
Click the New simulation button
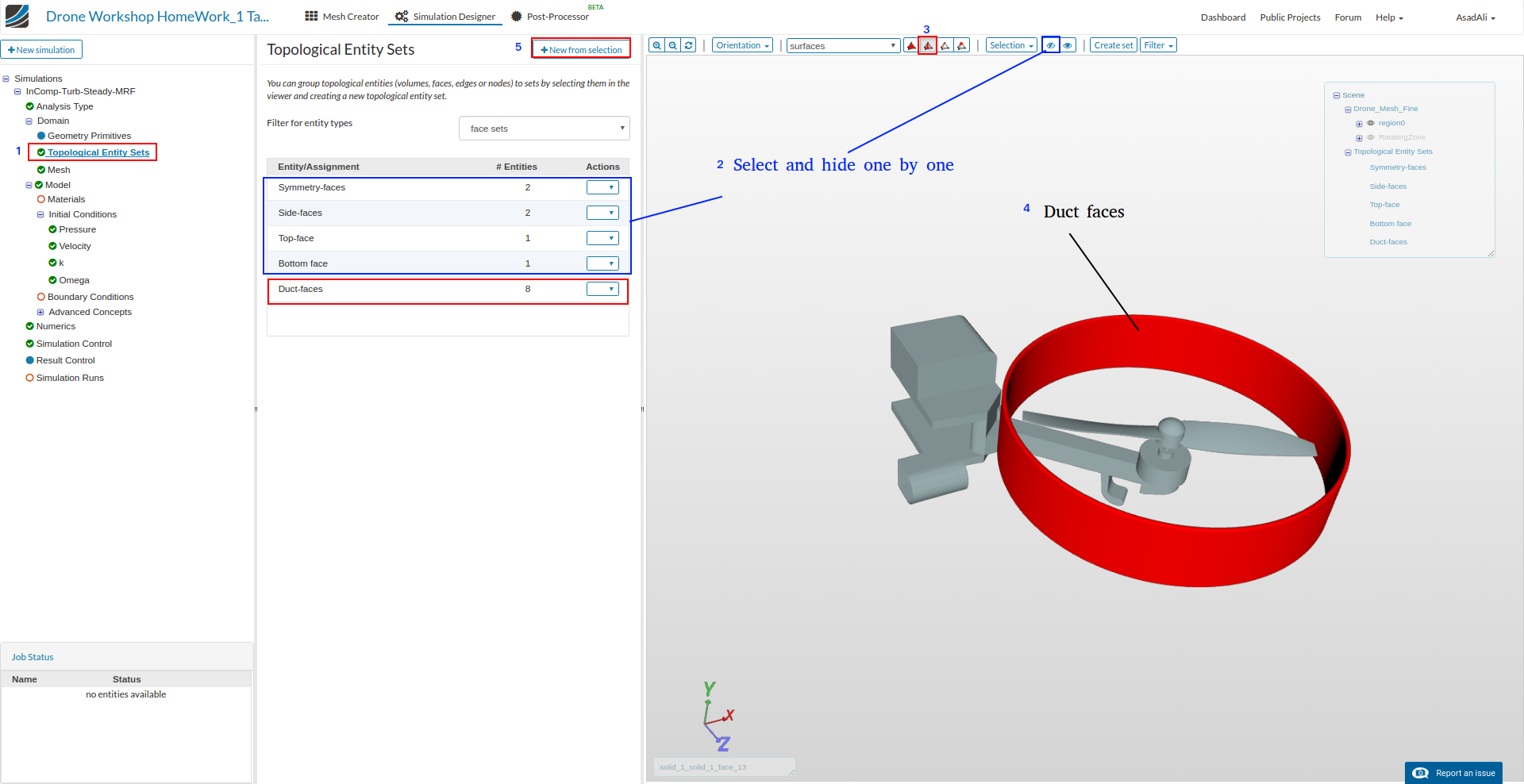(x=41, y=50)
